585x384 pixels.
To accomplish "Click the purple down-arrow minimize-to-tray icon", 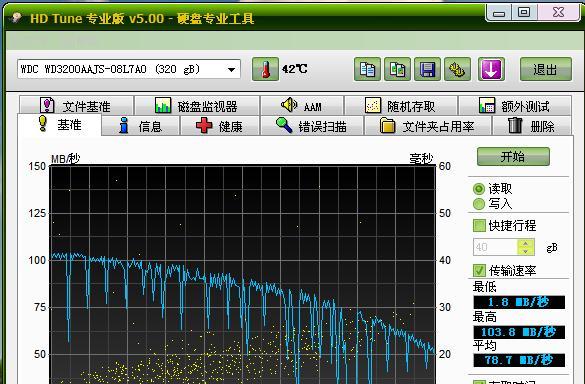I will 491,69.
